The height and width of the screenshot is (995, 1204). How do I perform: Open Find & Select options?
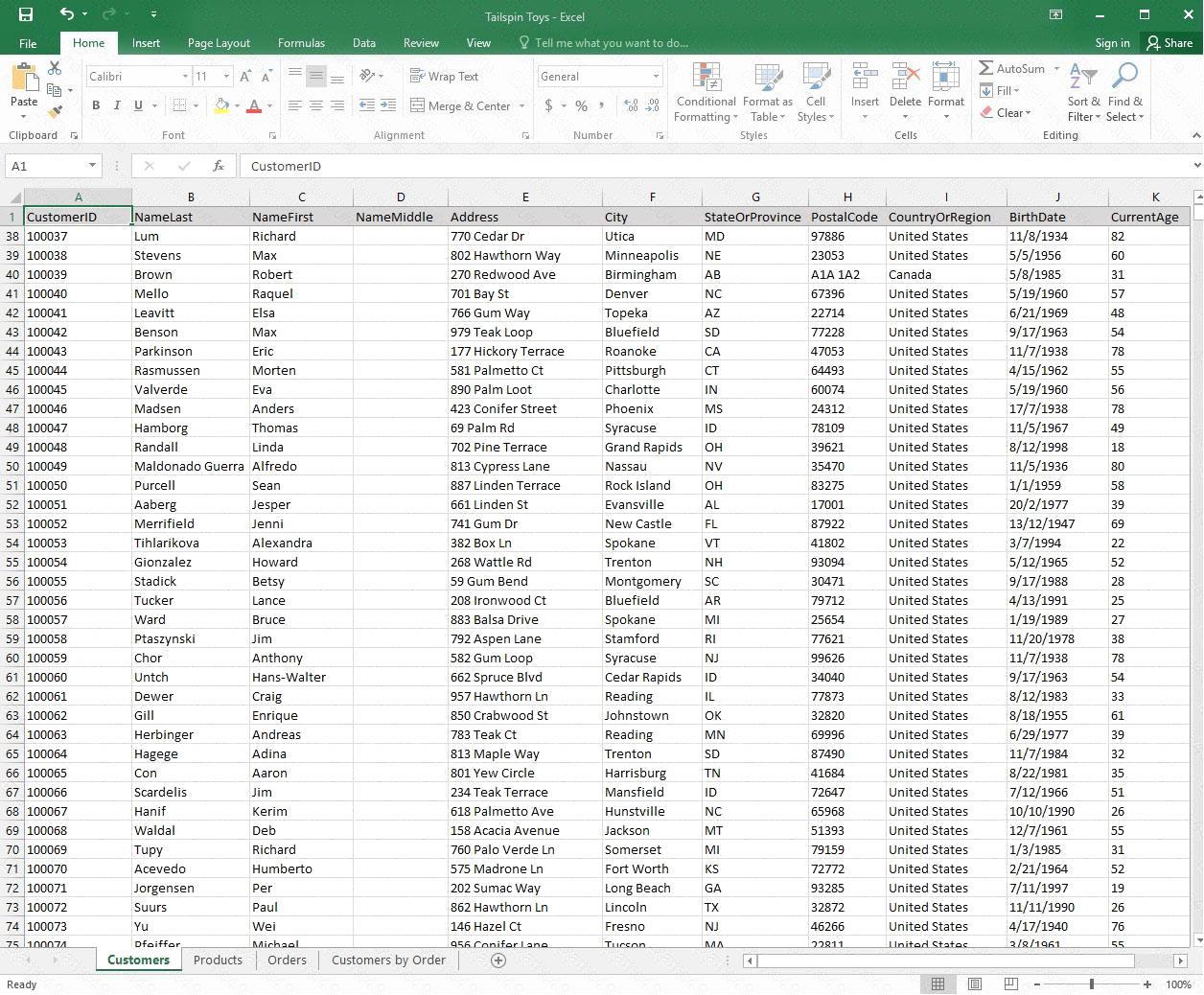coord(1124,93)
